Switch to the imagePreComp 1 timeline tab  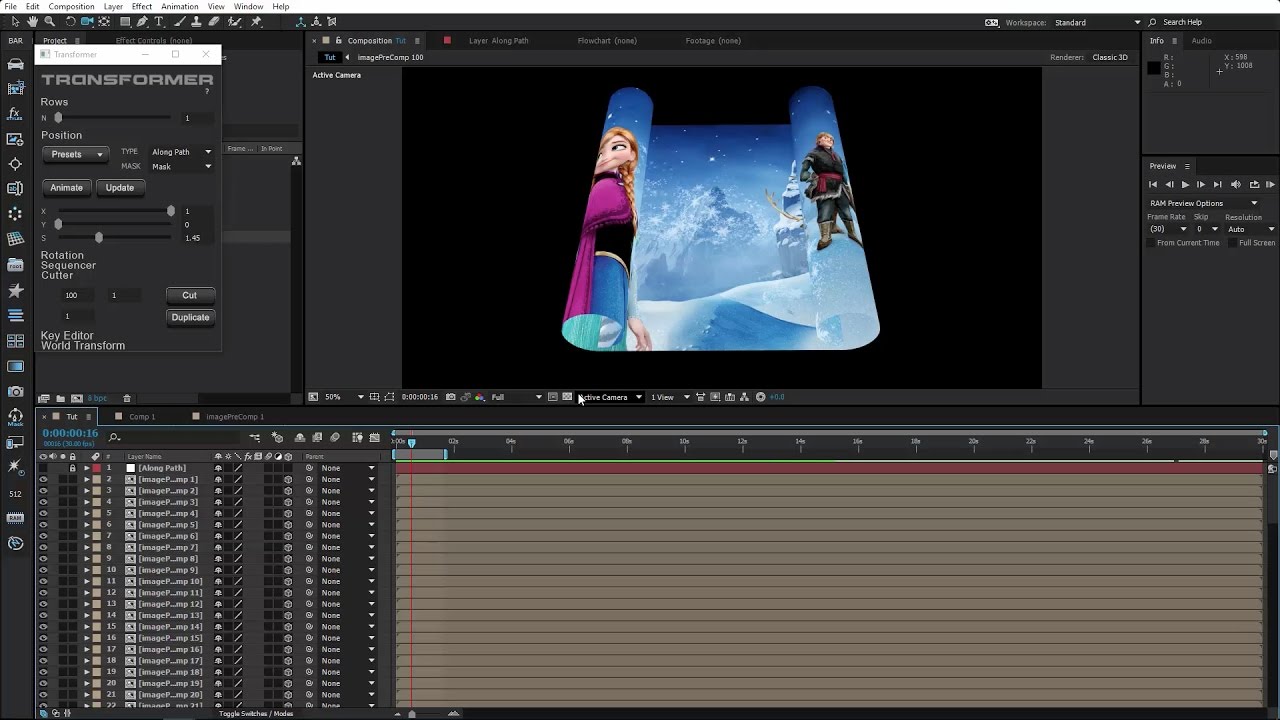coord(234,416)
